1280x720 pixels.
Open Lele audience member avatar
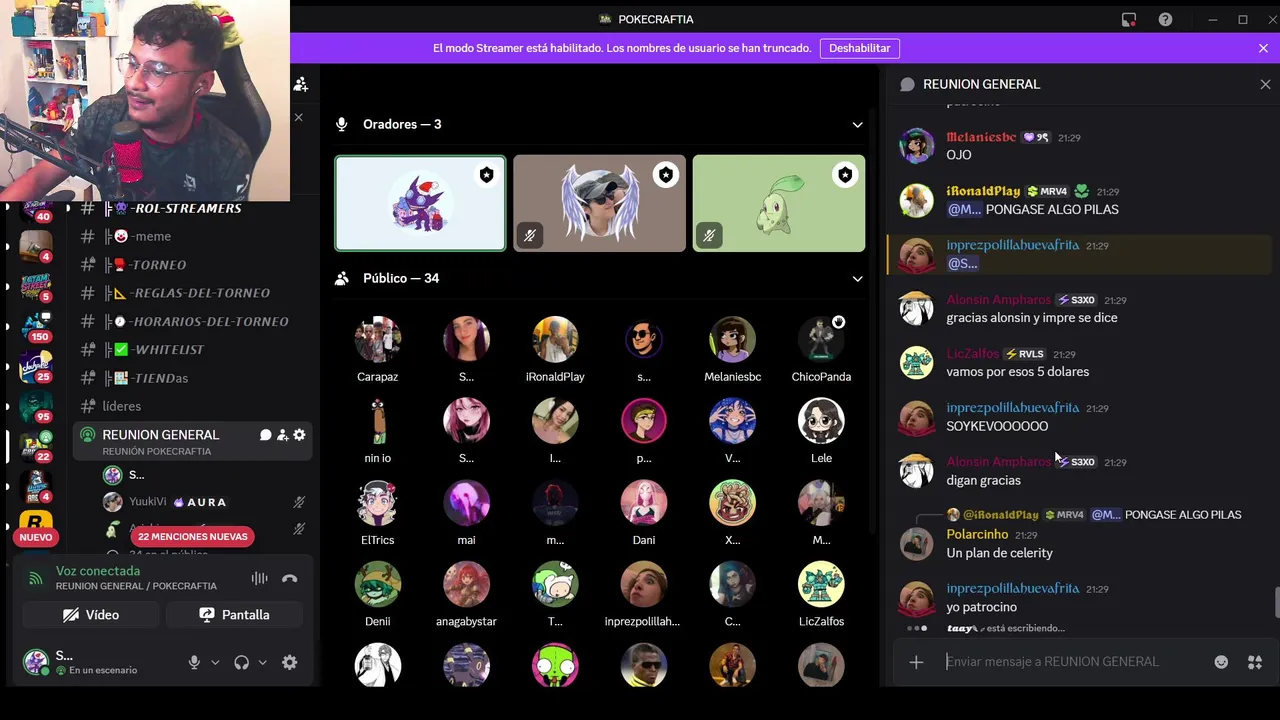pyautogui.click(x=821, y=421)
